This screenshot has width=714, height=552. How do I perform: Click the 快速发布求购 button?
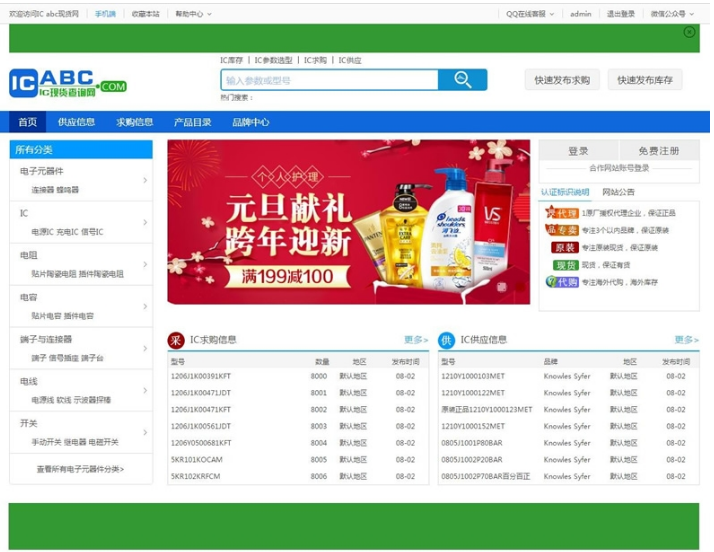click(x=562, y=80)
